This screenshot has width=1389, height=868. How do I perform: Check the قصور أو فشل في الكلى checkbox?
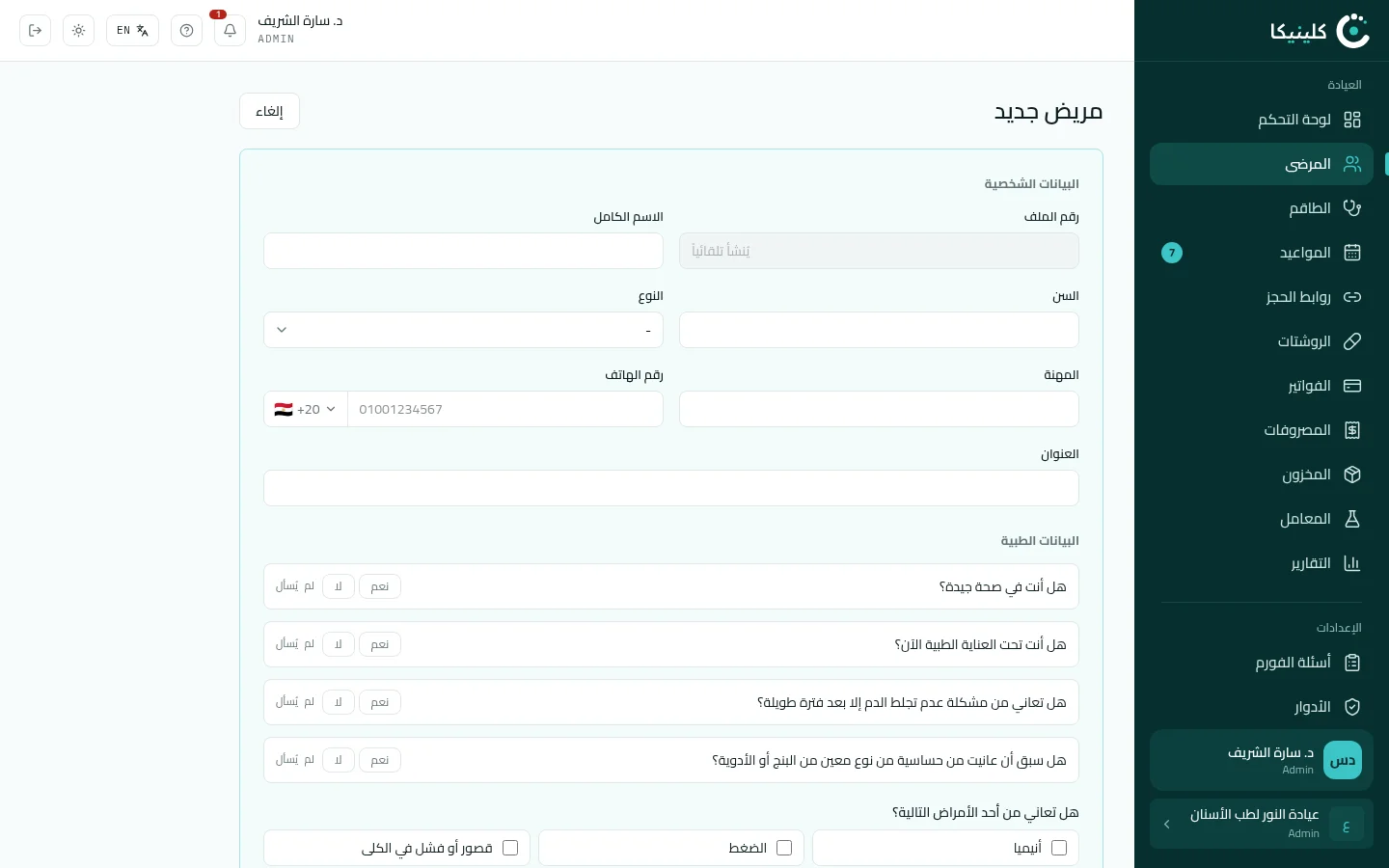tap(510, 848)
